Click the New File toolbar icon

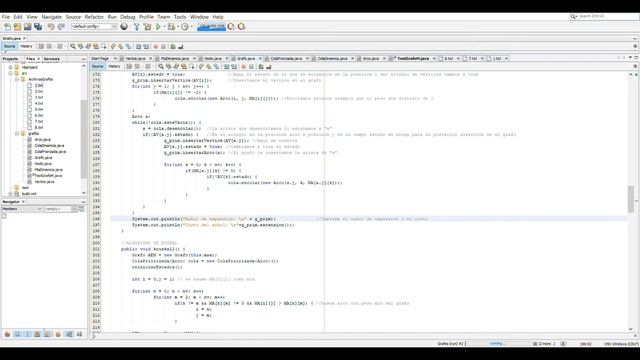7,27
